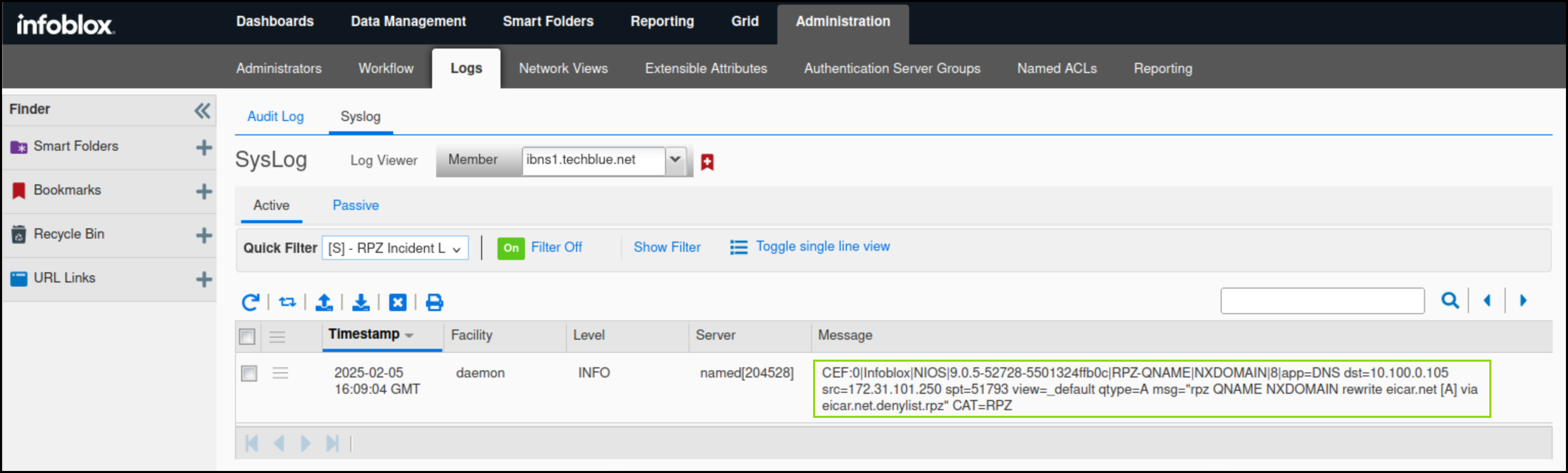Expand Smart Folders with the plus icon

pos(204,147)
